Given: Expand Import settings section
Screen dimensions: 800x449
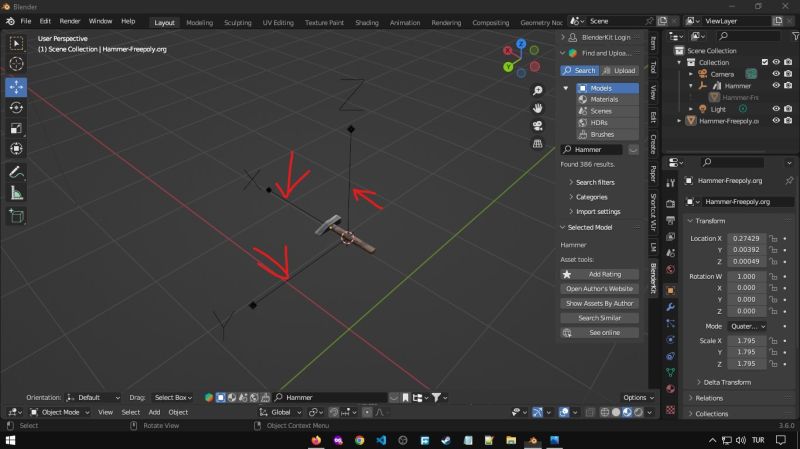Looking at the screenshot, I should pyautogui.click(x=594, y=211).
